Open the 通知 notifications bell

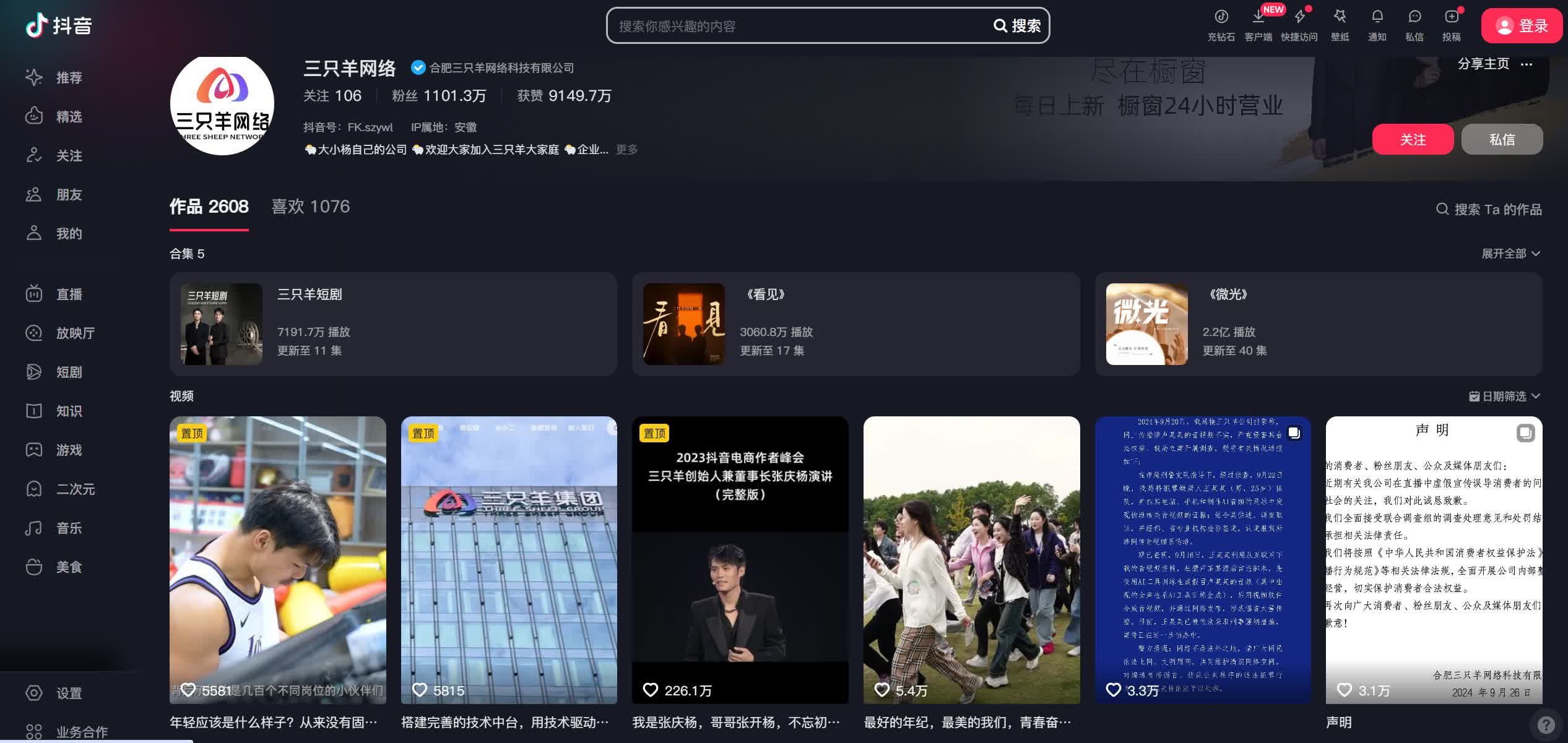1377,25
